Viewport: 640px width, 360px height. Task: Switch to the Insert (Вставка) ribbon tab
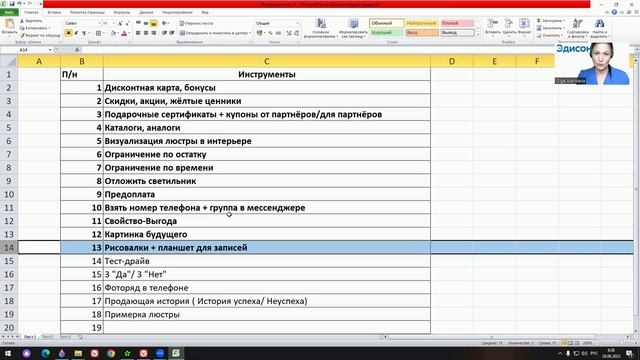coord(54,12)
